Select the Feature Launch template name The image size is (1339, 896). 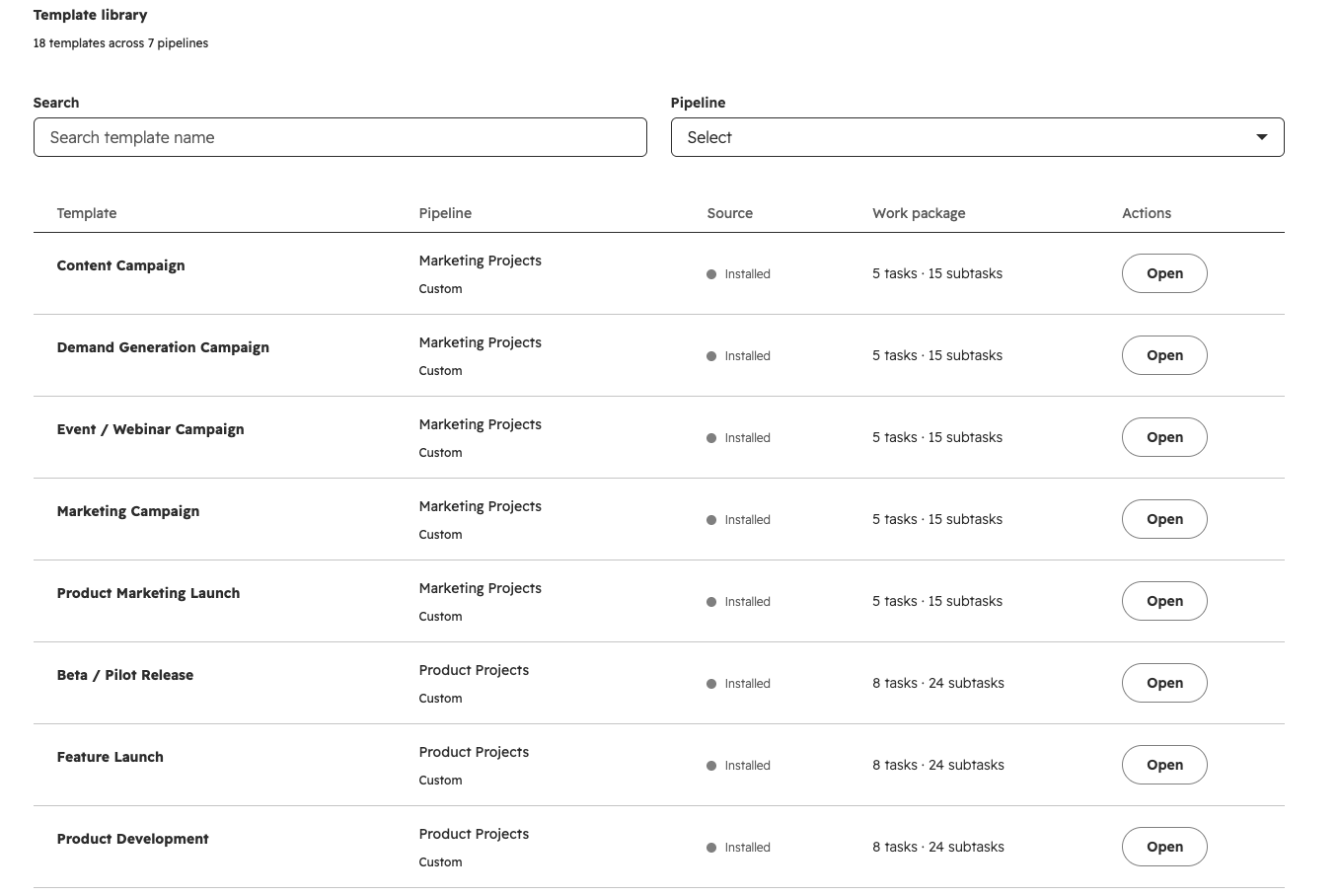pos(111,757)
